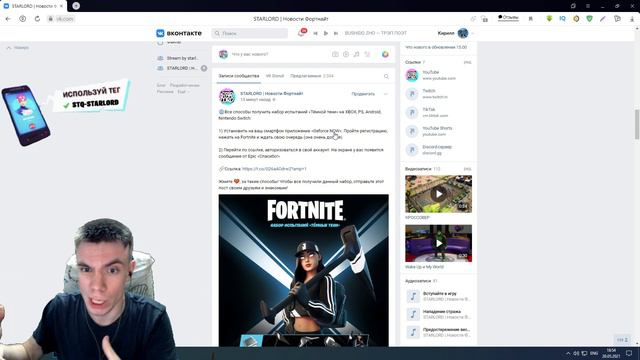Image resolution: width=640 pixels, height=360 pixels.
Task: Open the contacts panel in bottom-right corner
Action: tap(622, 340)
